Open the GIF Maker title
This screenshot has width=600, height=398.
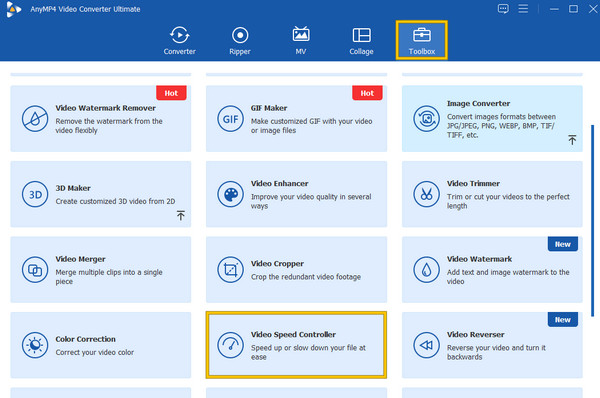tap(269, 108)
